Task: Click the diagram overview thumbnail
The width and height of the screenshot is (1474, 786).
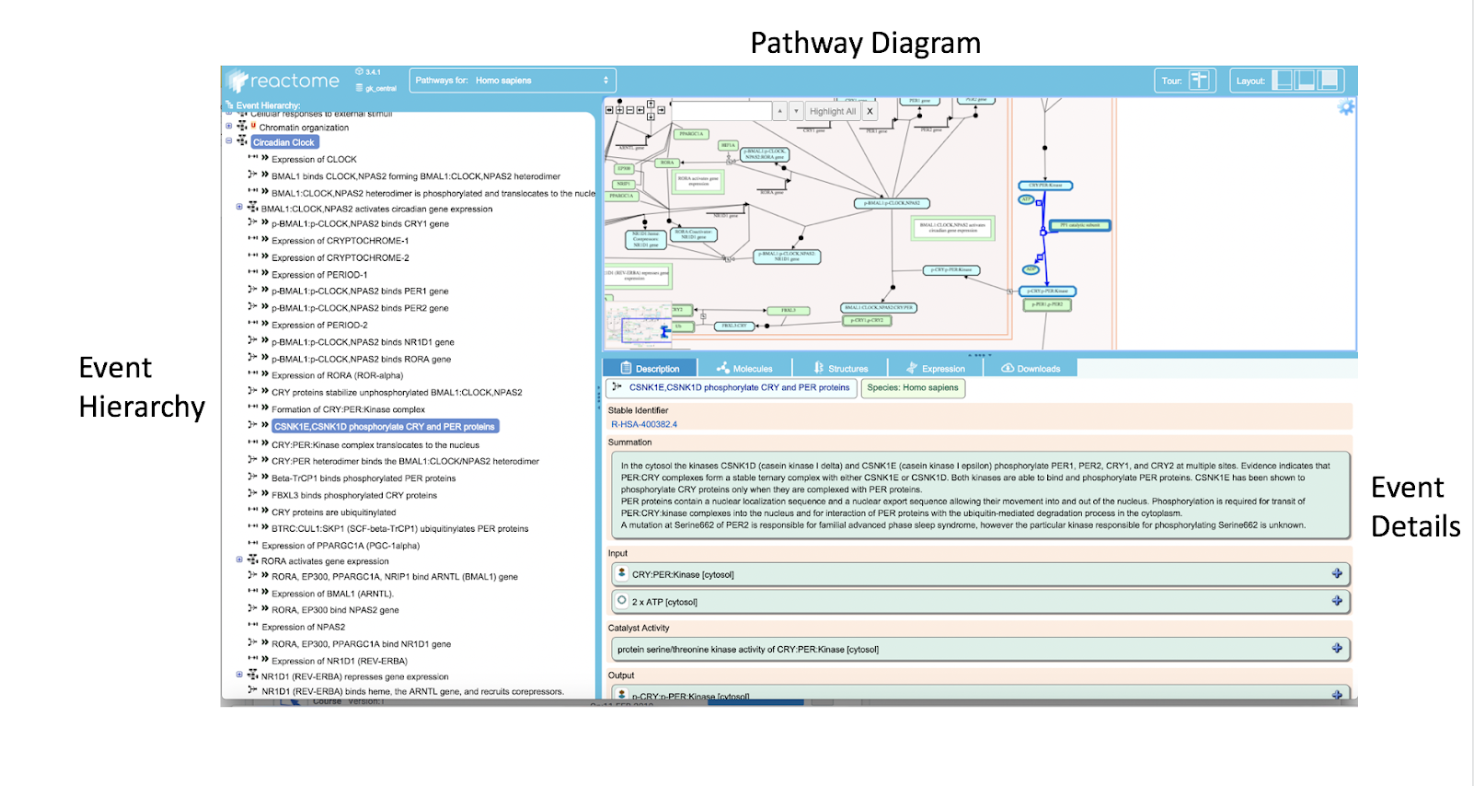Action: (638, 327)
